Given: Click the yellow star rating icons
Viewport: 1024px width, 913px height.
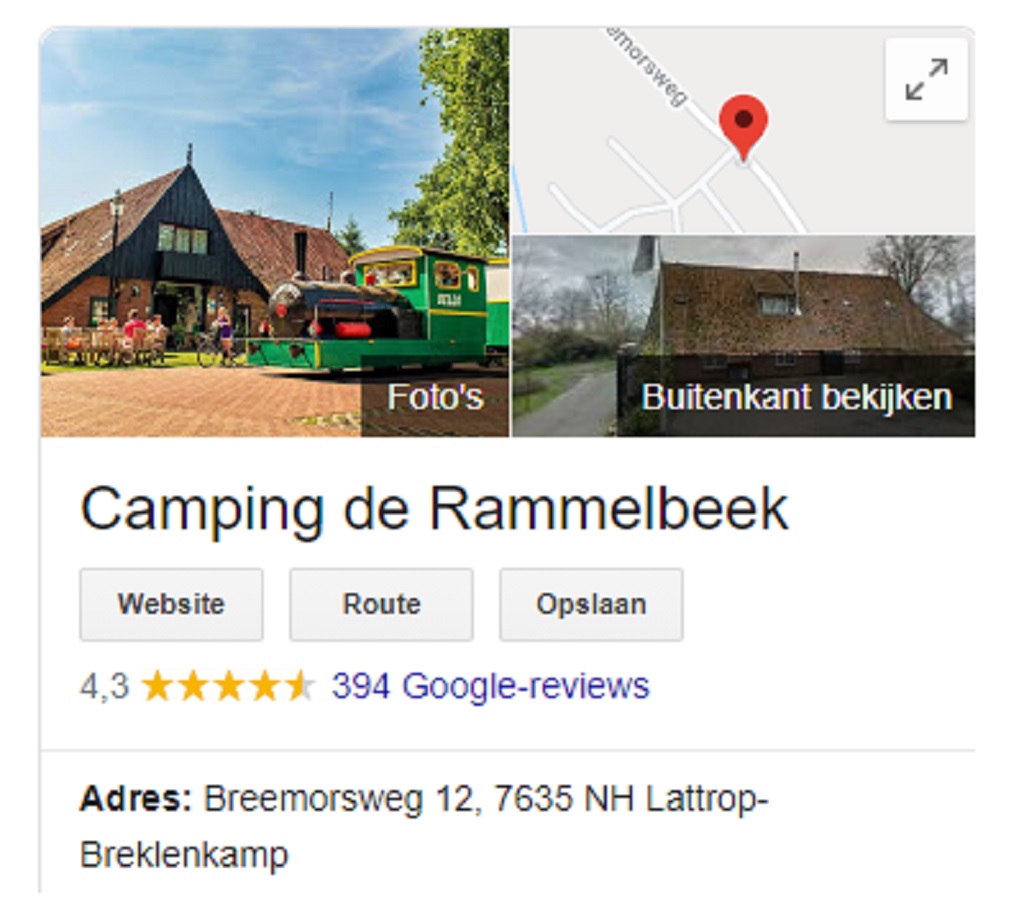Looking at the screenshot, I should click(x=228, y=686).
